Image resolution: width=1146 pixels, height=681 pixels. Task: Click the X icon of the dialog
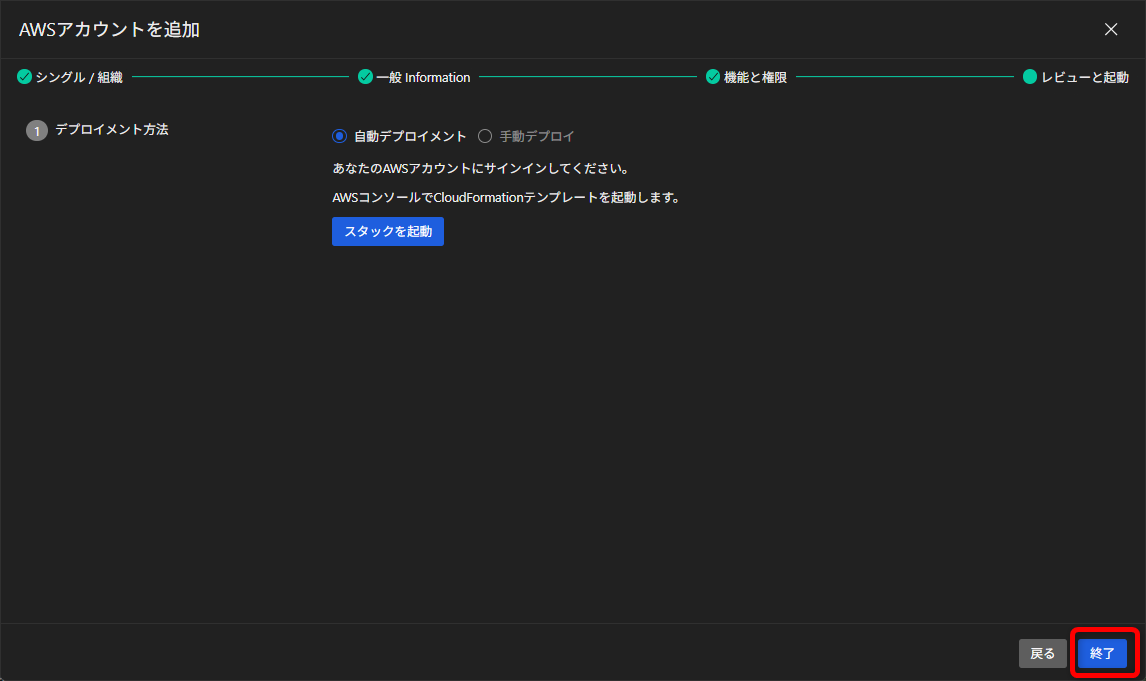1111,29
